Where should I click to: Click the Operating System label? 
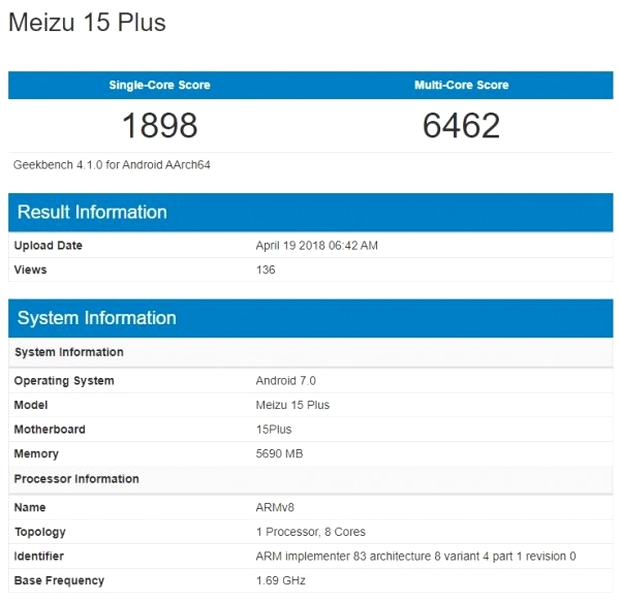pos(64,381)
